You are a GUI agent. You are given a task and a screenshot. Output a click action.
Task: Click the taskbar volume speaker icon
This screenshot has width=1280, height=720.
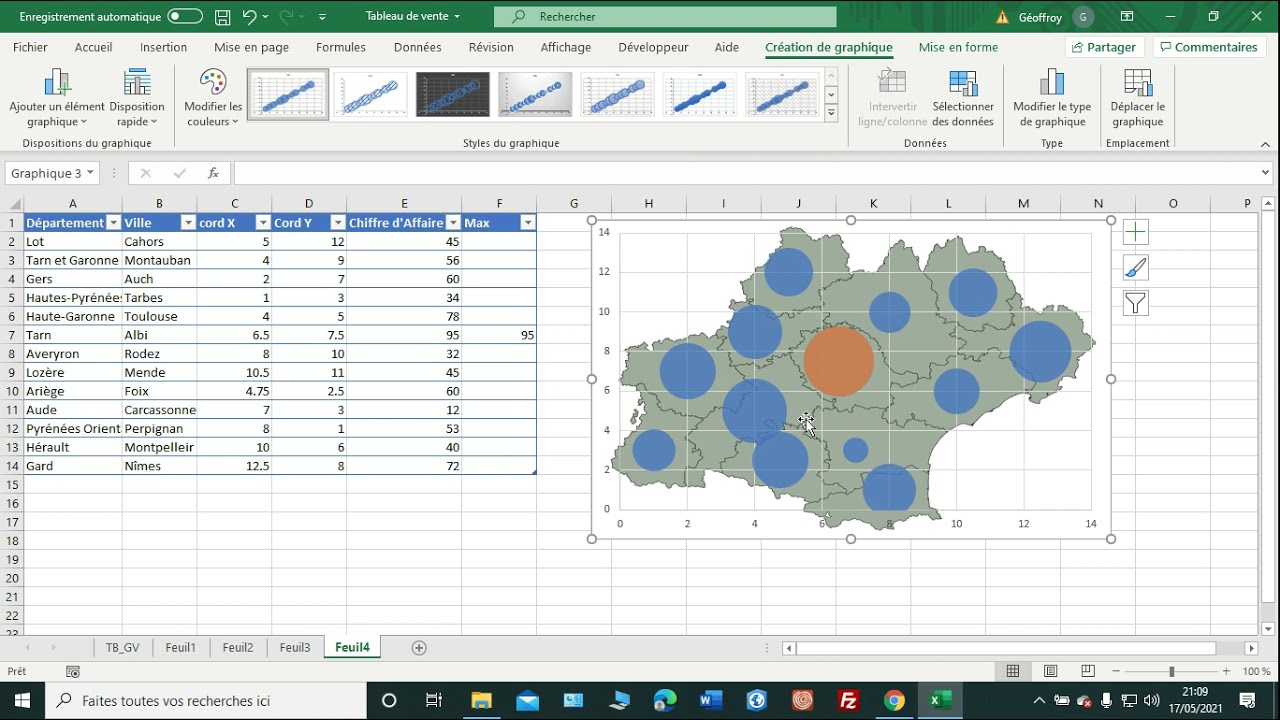[1151, 701]
